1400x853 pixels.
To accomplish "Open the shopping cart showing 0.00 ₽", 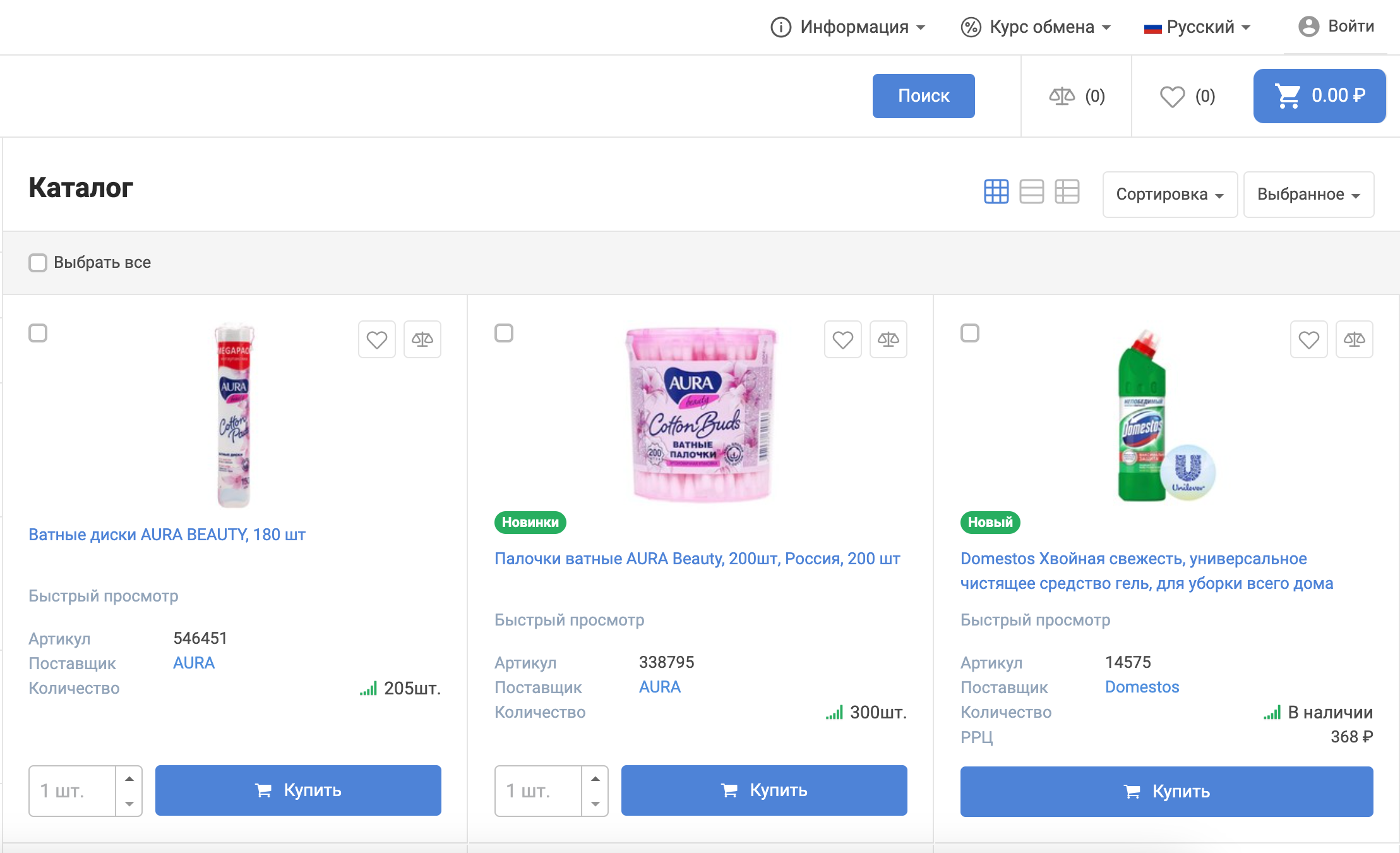I will (1319, 96).
